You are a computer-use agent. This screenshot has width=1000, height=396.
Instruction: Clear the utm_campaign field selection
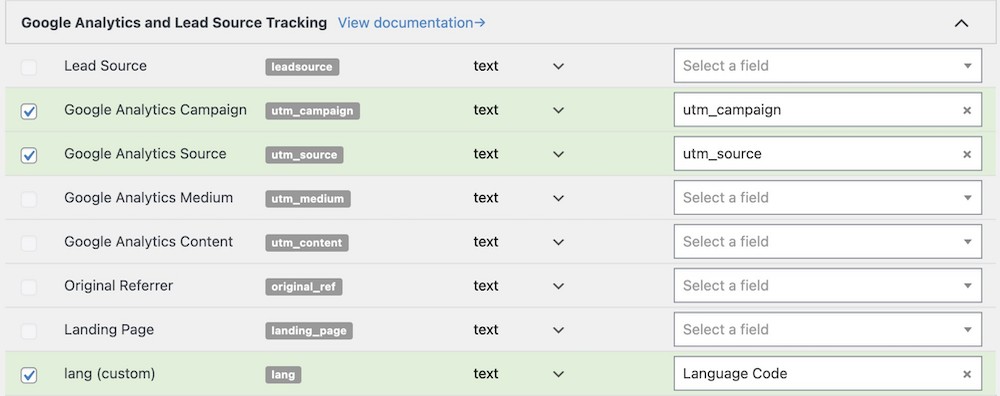(967, 110)
